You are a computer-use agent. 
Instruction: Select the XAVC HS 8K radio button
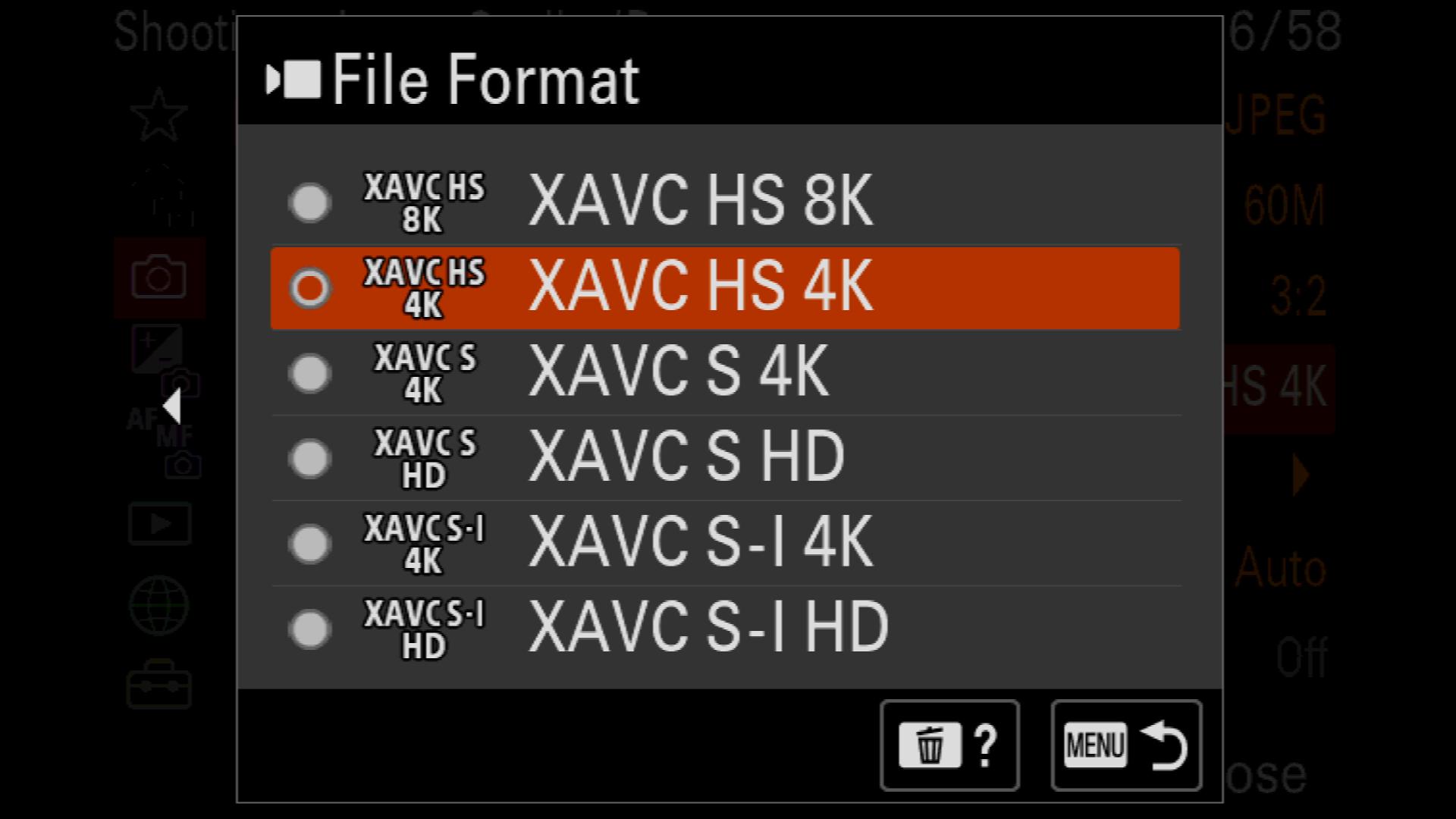[309, 202]
